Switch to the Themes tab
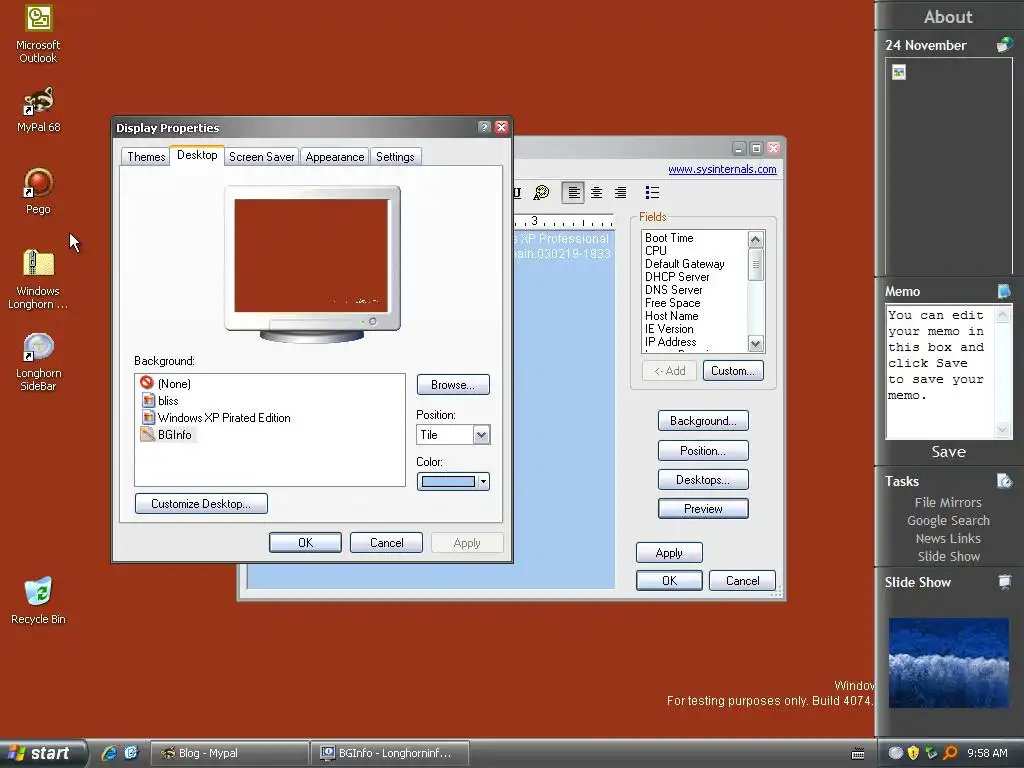The image size is (1024, 768). pyautogui.click(x=146, y=157)
